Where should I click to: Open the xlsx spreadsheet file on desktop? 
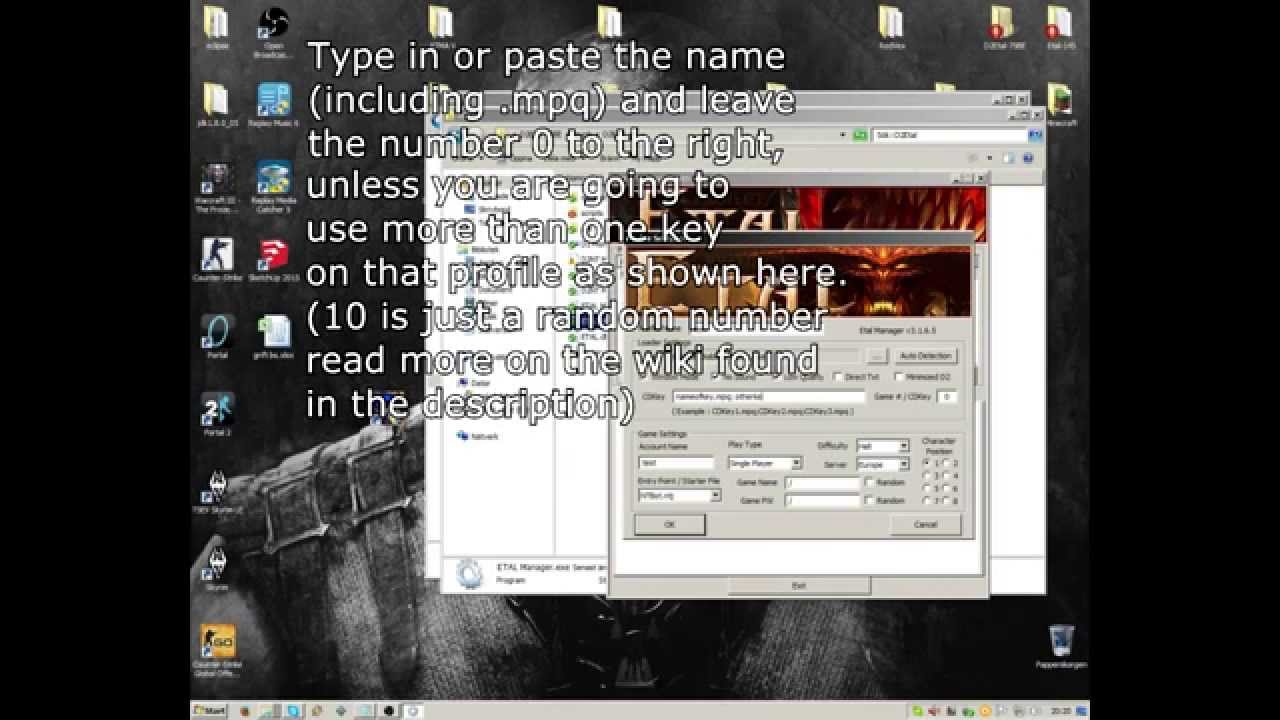pyautogui.click(x=273, y=336)
